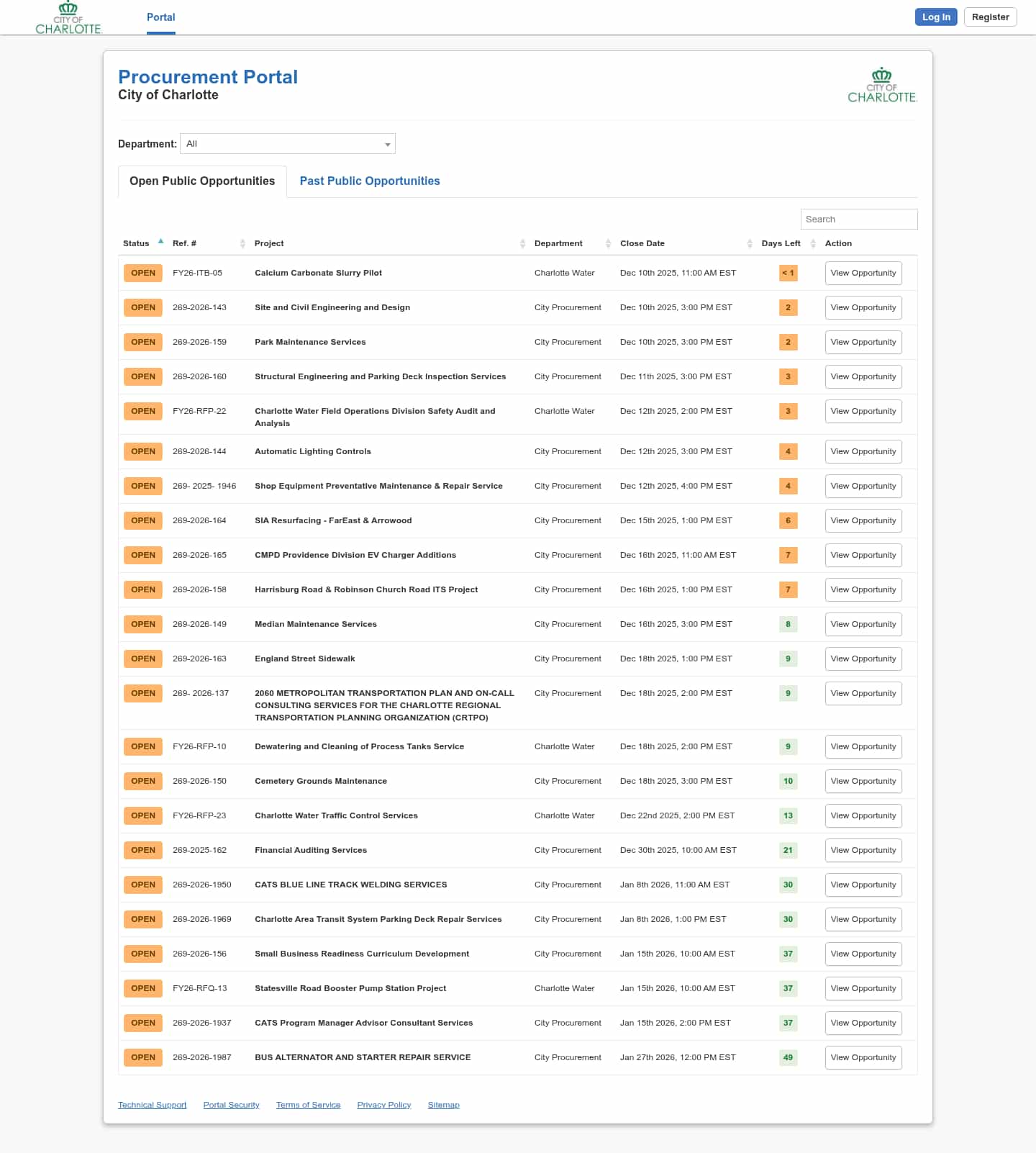Screen dimensions: 1036x1153
Task: Sort table by Close Date column
Action: point(686,243)
